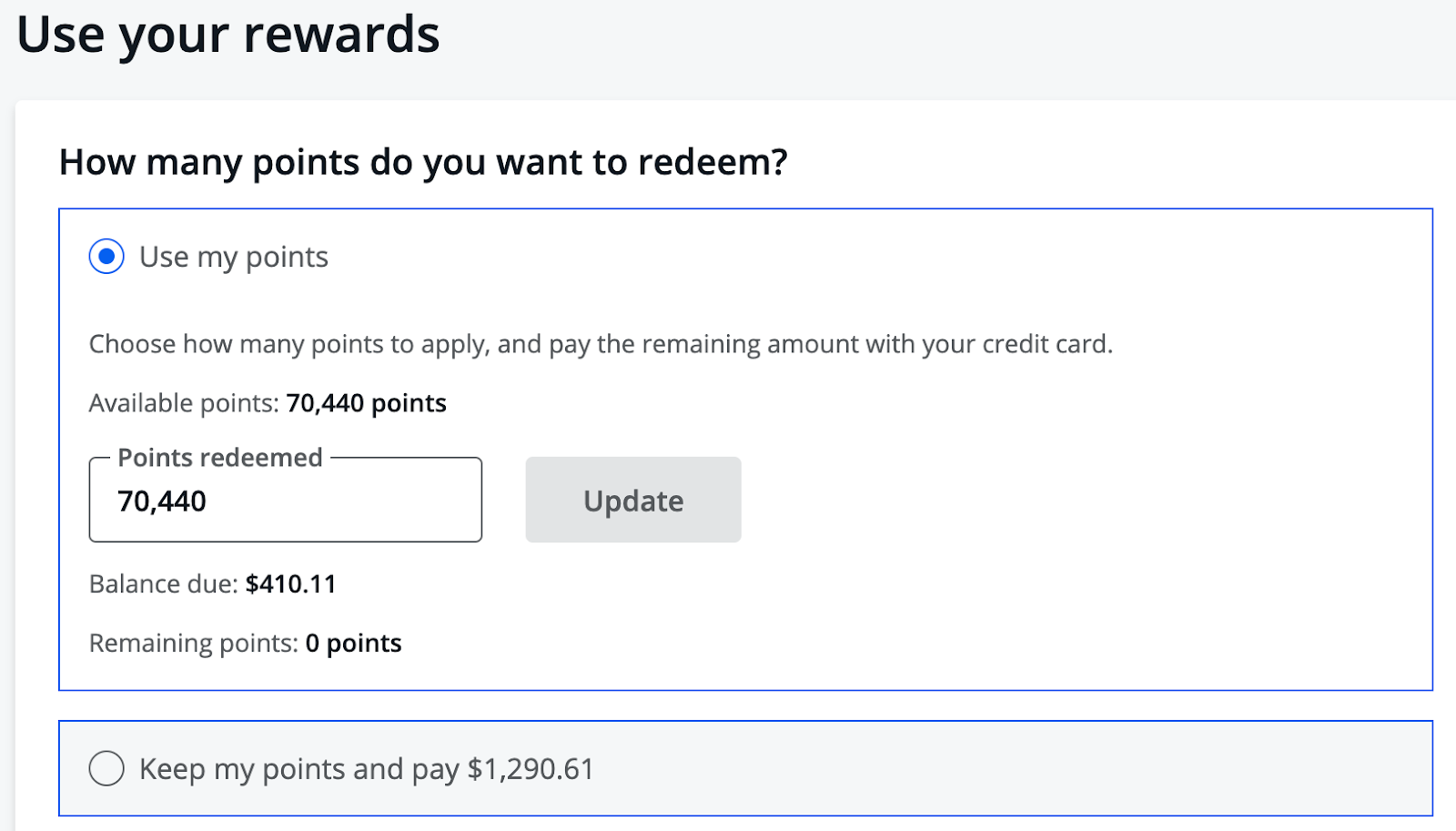Click the bold 70,440 points available value

pyautogui.click(x=367, y=403)
